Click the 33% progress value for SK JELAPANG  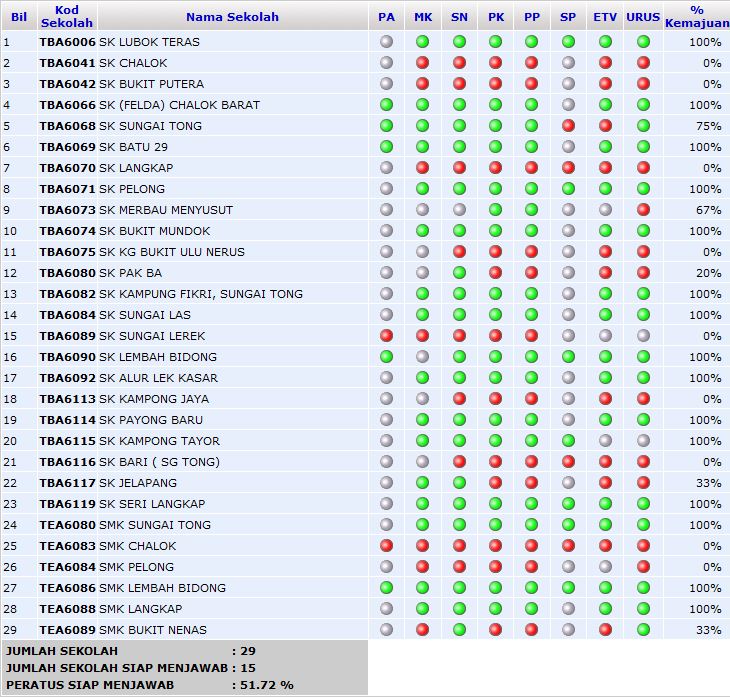[709, 483]
